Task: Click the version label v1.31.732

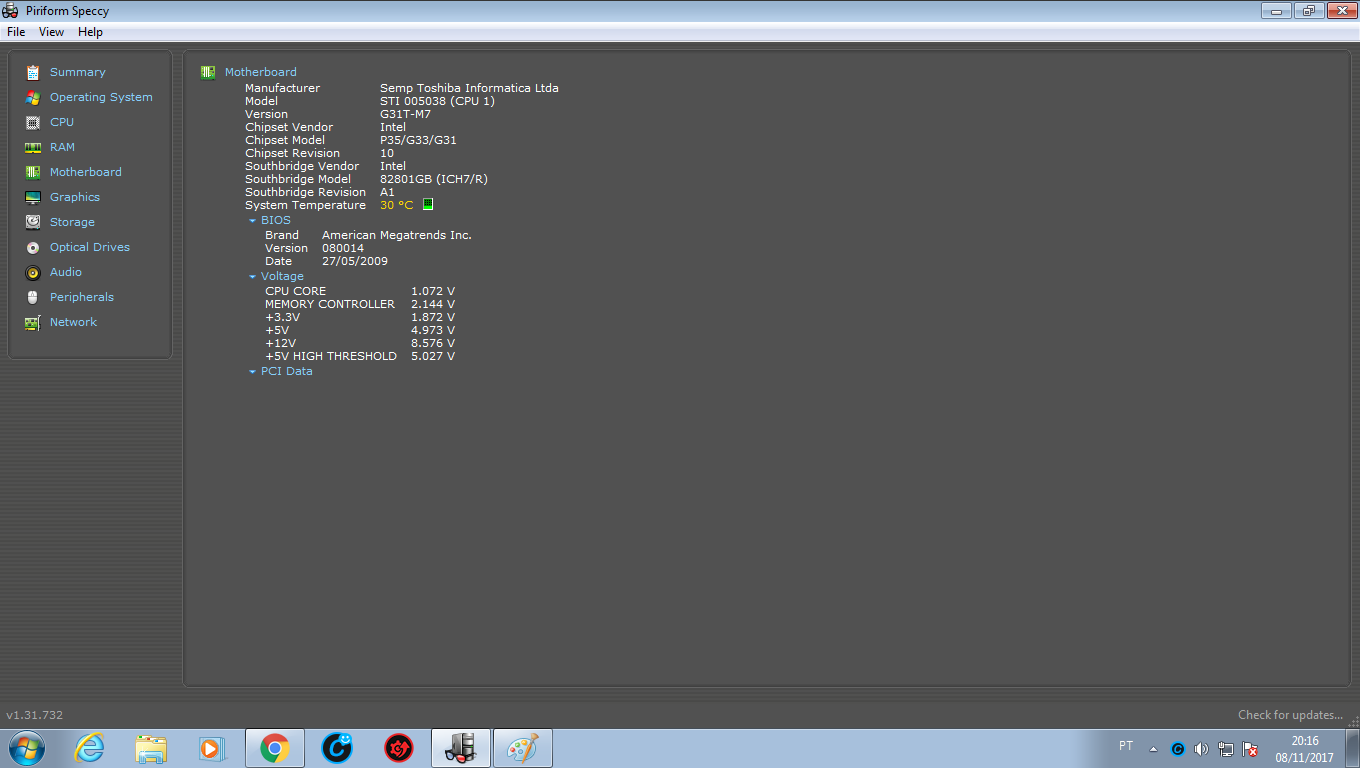Action: pos(35,715)
